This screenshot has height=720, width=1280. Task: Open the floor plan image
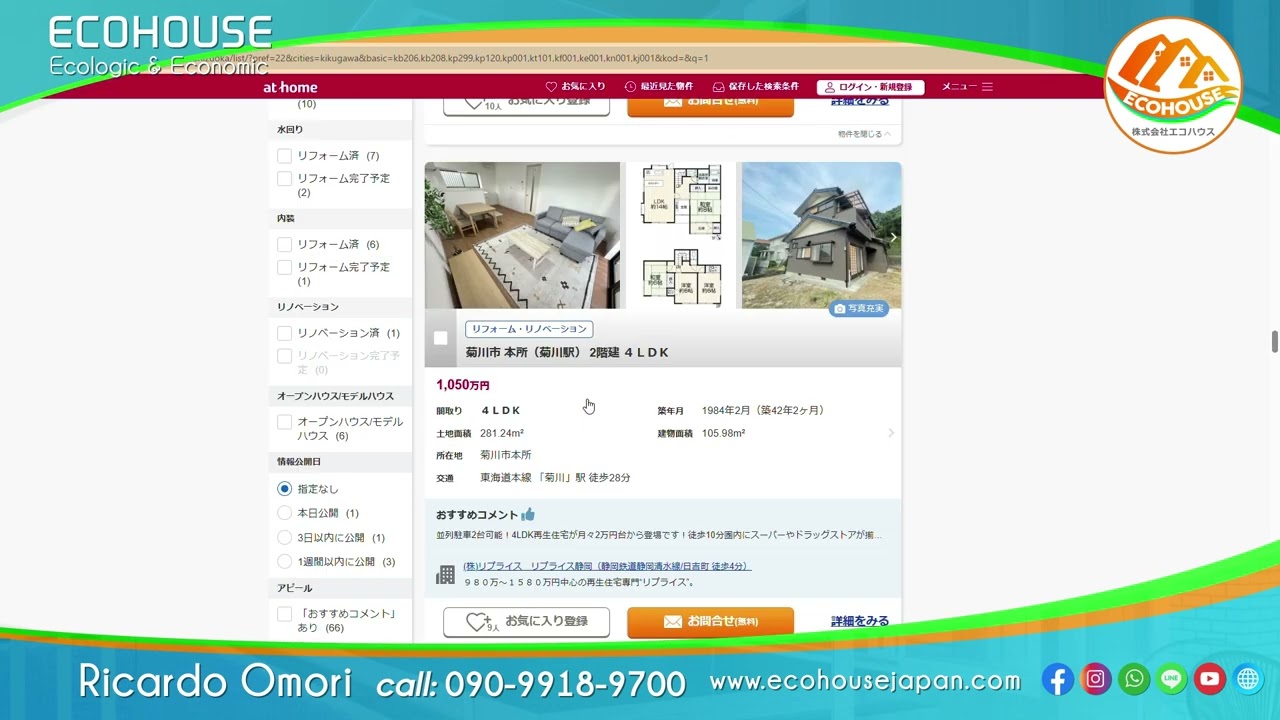(x=681, y=236)
